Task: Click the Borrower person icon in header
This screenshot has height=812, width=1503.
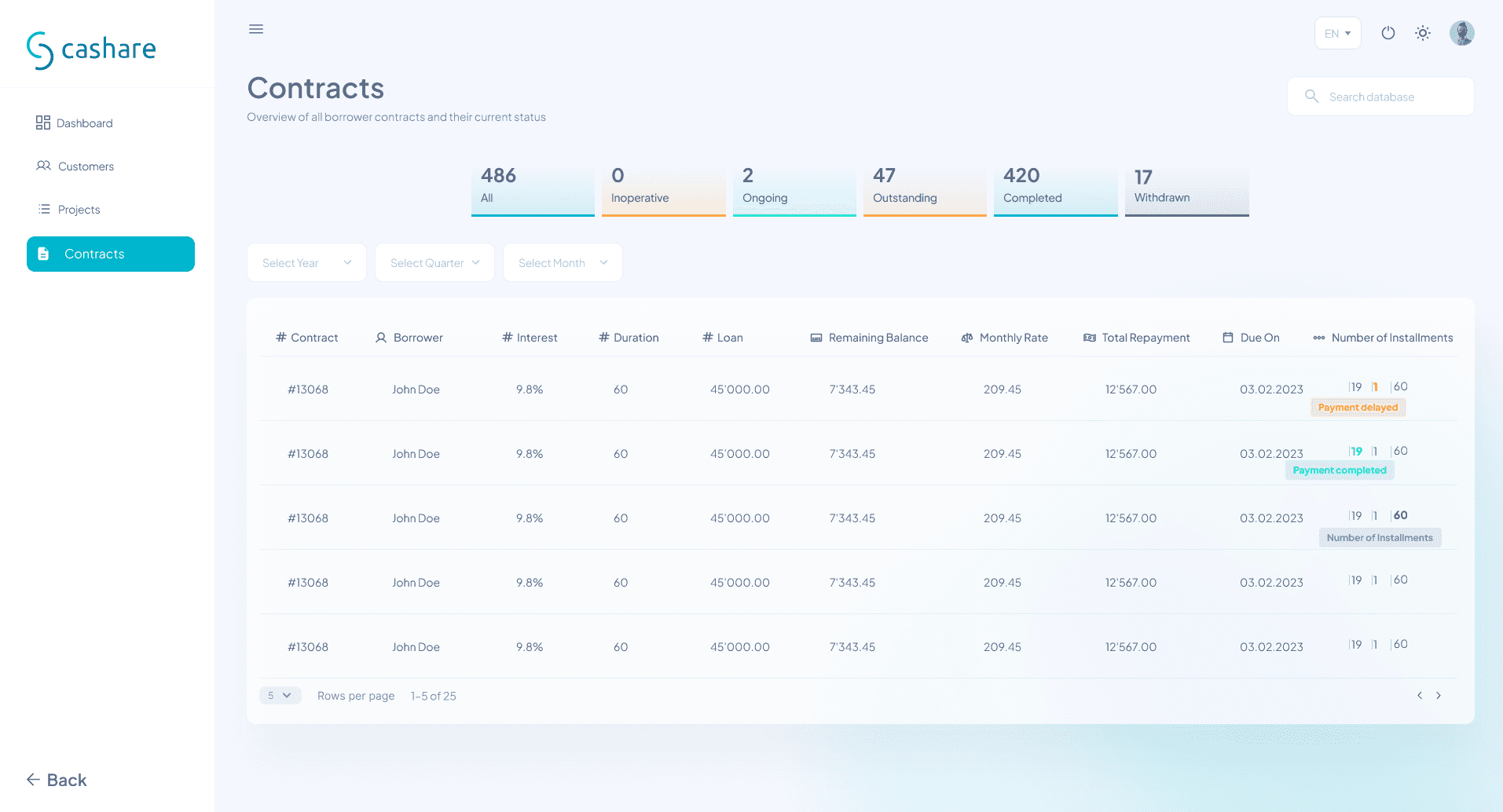Action: tap(381, 338)
